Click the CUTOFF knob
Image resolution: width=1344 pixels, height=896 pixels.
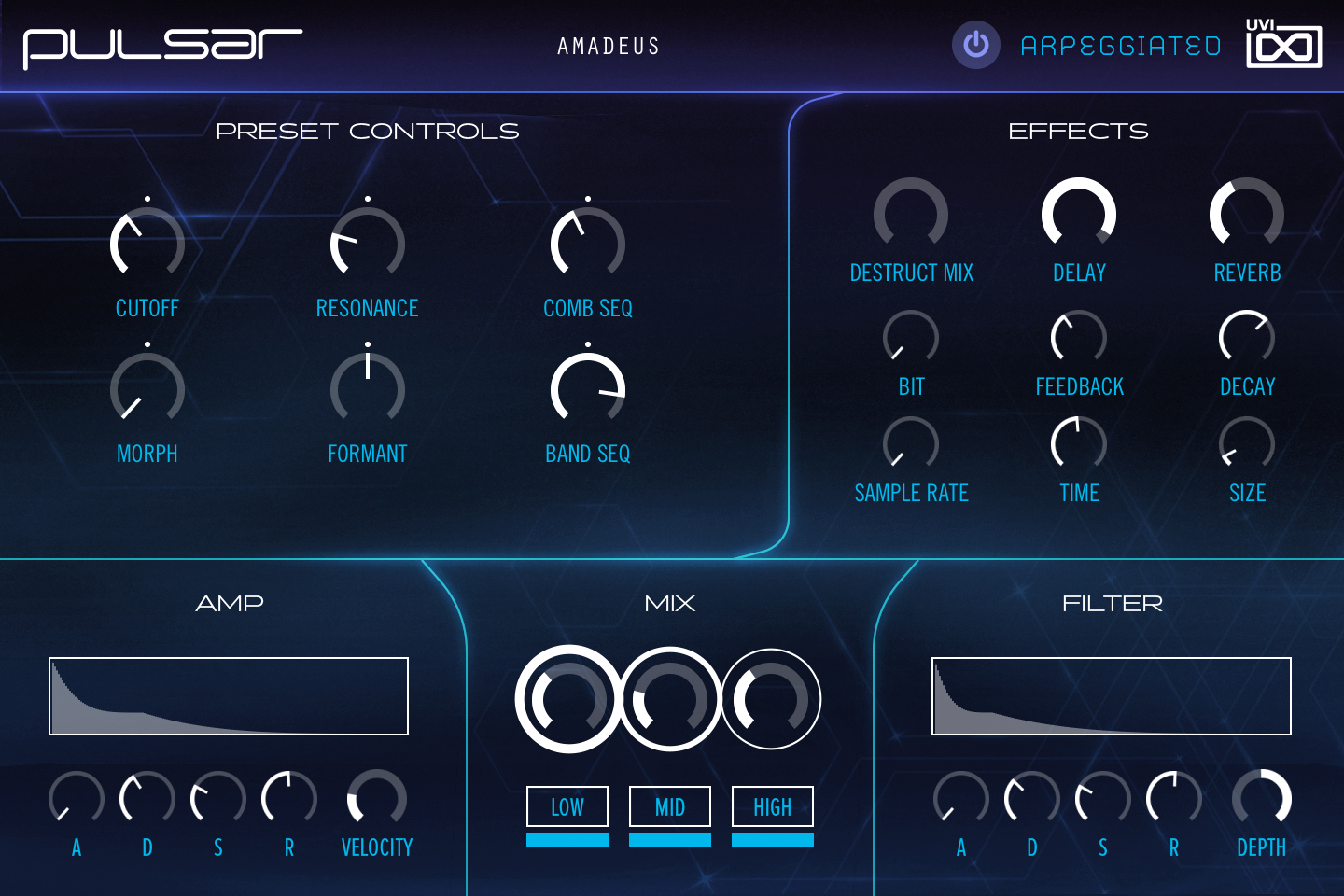(x=147, y=243)
